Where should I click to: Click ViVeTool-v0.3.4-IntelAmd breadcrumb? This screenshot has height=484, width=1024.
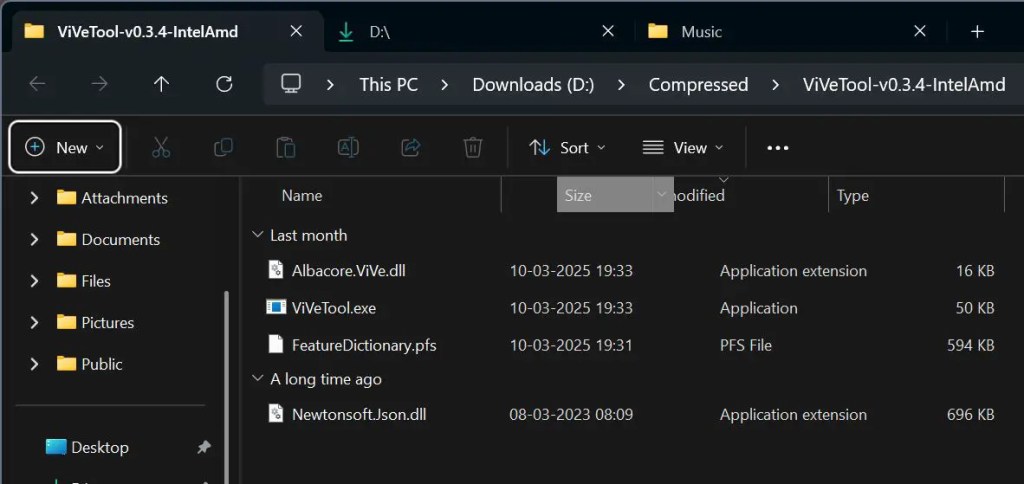[x=904, y=85]
